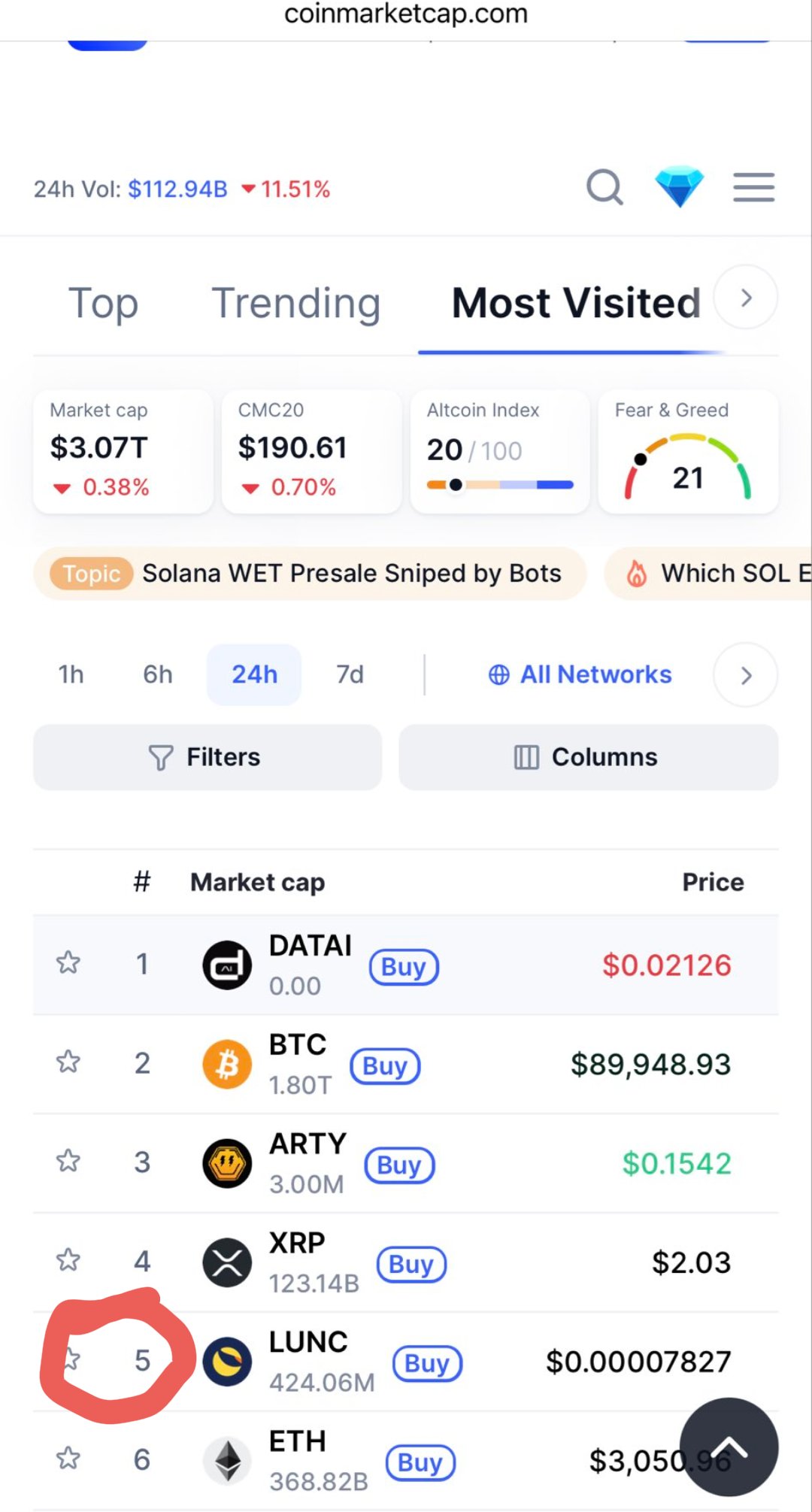812x1512 pixels.
Task: Tap the Altcoin Index slider bar
Action: 500,485
